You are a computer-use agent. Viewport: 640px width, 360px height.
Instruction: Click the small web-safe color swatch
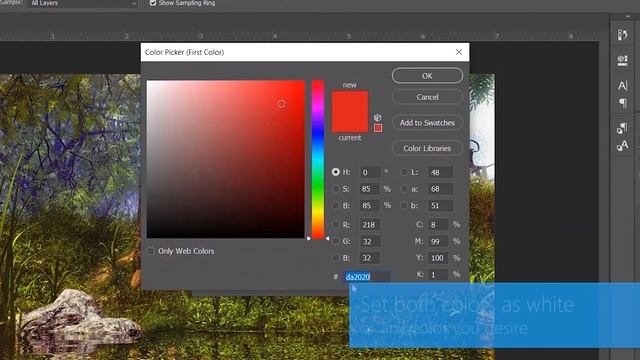378,128
